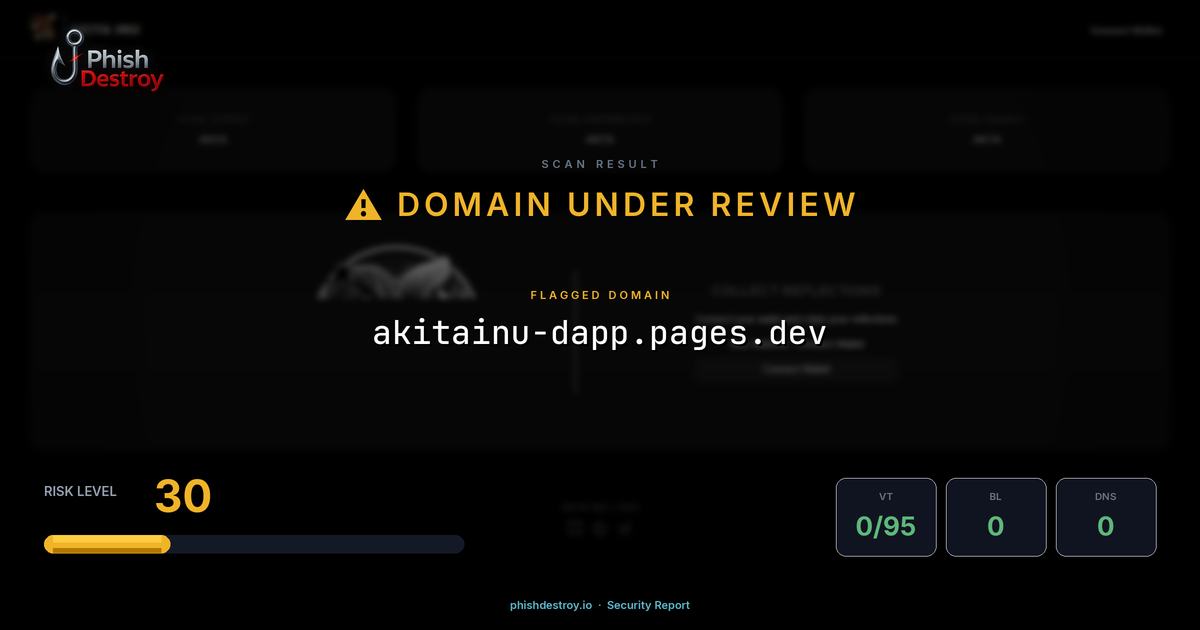This screenshot has height=630, width=1200.
Task: Click the Risk Level progress bar
Action: tap(253, 543)
